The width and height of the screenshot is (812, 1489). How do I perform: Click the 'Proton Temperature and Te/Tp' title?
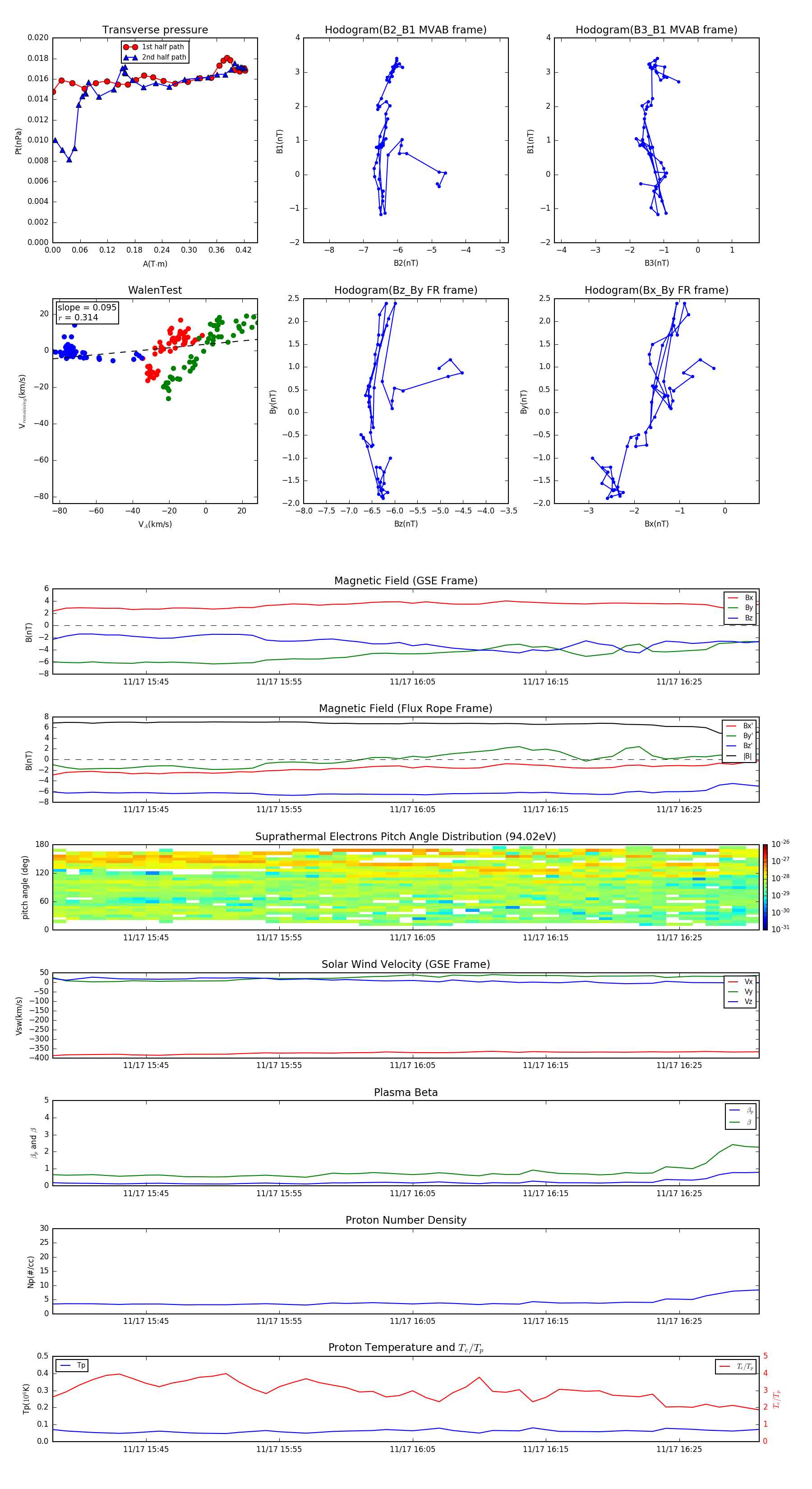(x=406, y=1348)
